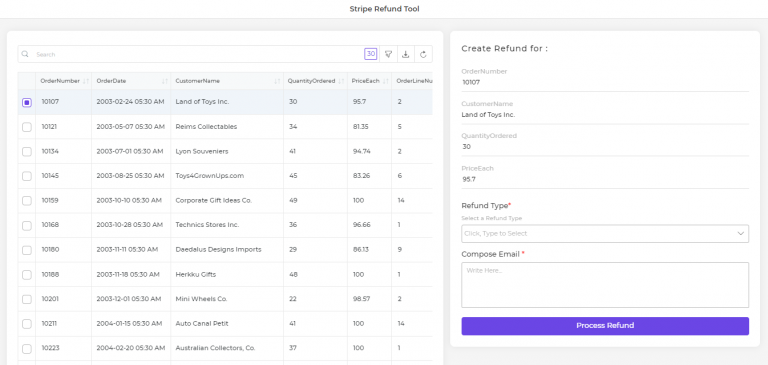Image resolution: width=768 pixels, height=365 pixels.
Task: Select checkbox for order 10121
Action: click(x=27, y=127)
